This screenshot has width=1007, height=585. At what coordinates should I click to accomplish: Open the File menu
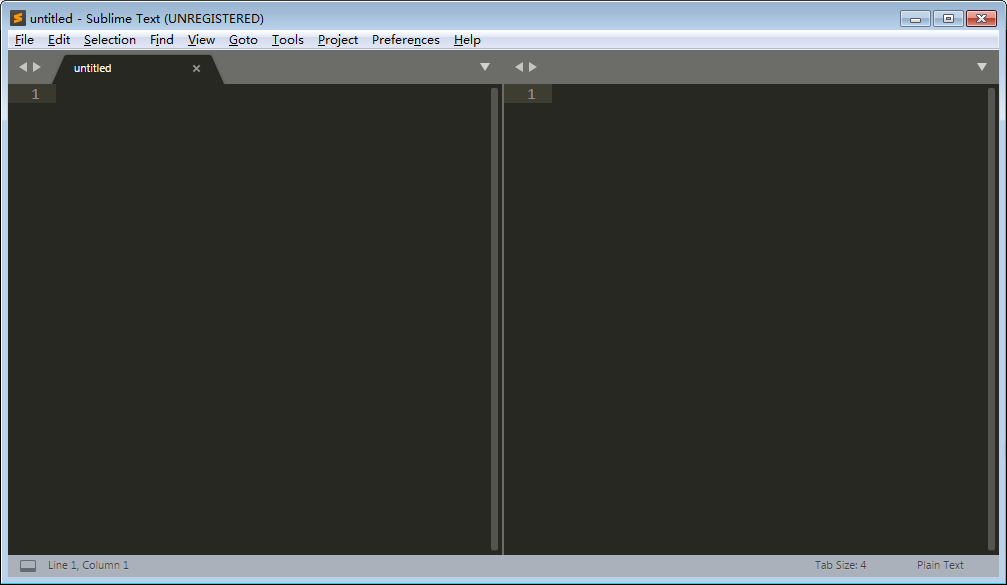(x=24, y=40)
